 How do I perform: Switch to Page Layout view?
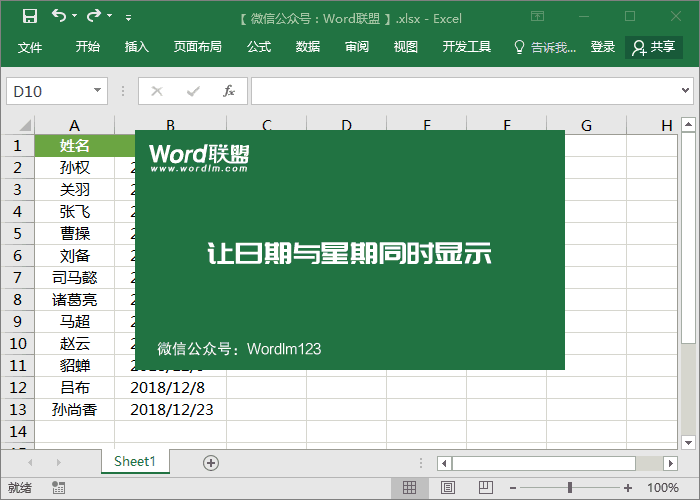coord(446,488)
